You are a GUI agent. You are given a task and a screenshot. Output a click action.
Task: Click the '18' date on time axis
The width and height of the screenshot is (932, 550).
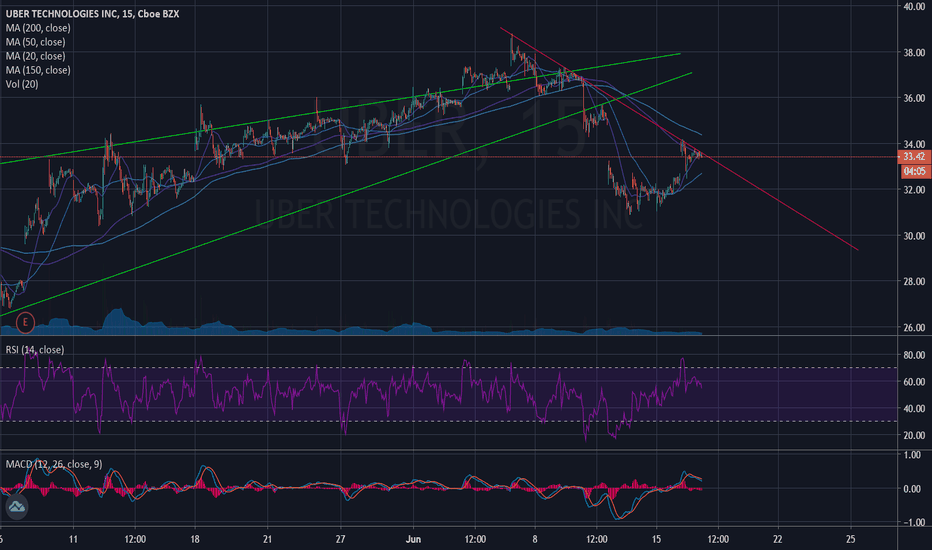coord(195,539)
